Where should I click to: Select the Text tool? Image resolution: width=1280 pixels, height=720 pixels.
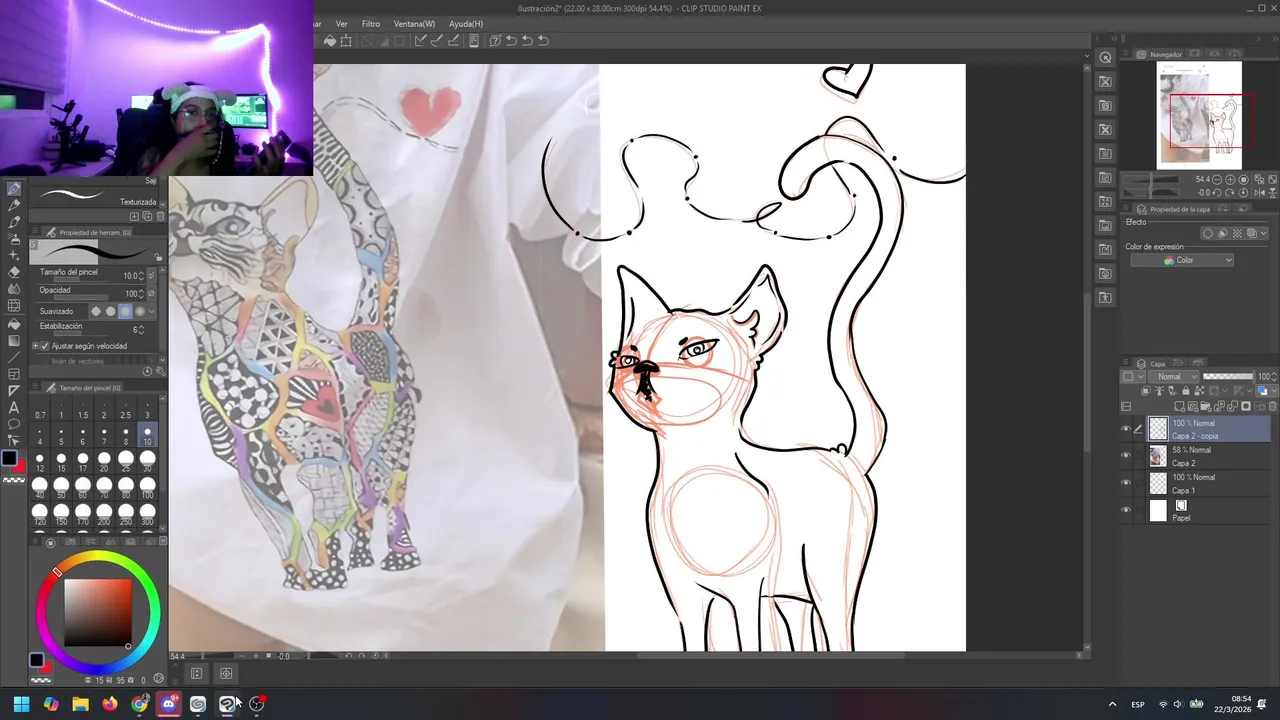(x=14, y=407)
